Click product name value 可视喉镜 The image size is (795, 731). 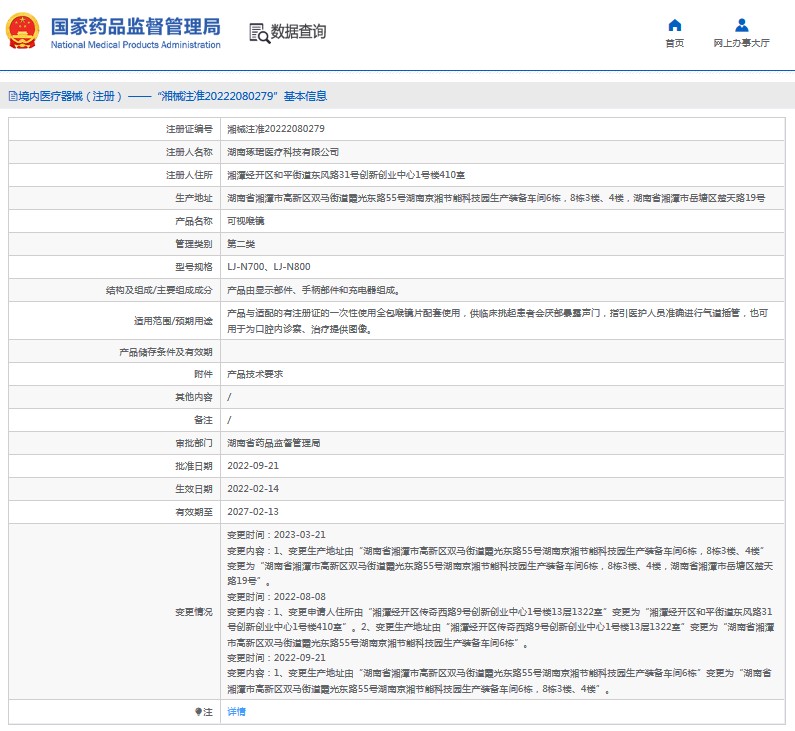coord(245,220)
